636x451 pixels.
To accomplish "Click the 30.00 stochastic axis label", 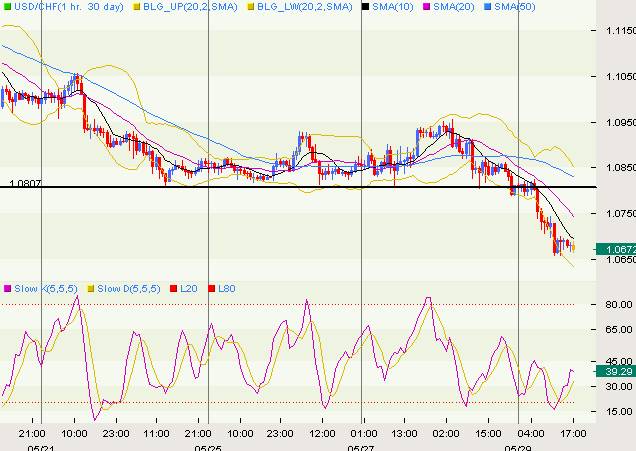I will 619,387.
